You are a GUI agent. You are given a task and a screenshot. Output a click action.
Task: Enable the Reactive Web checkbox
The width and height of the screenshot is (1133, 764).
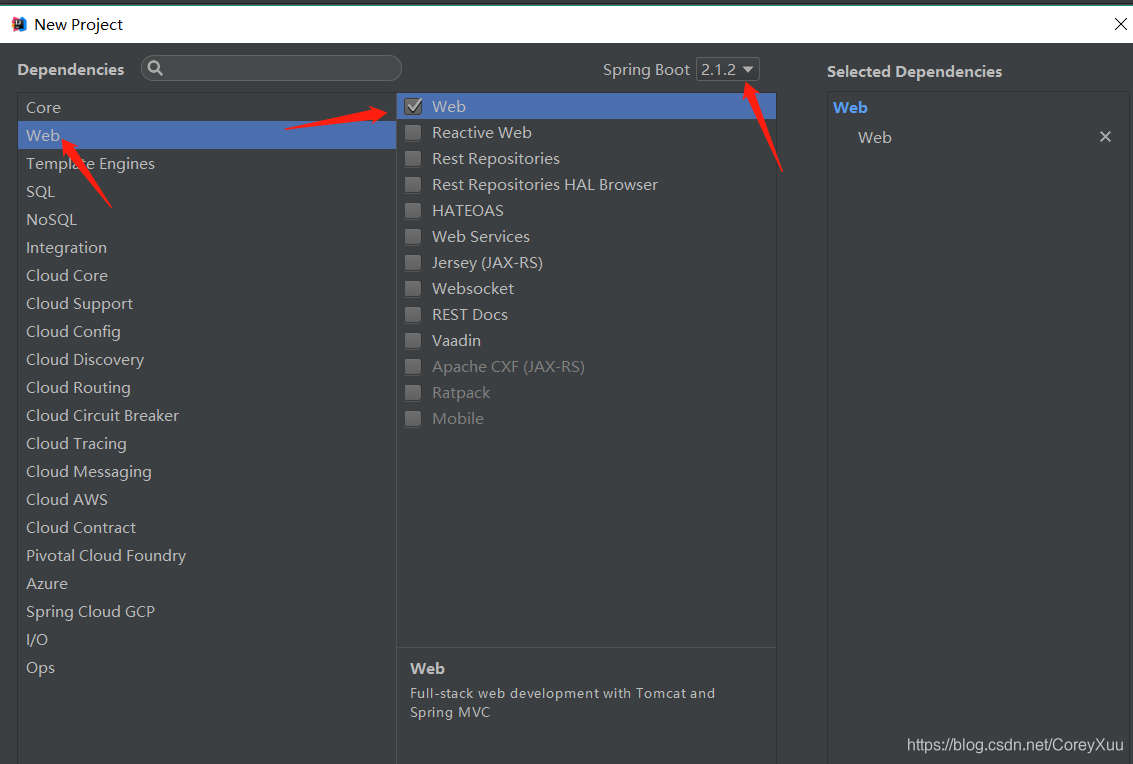[x=413, y=132]
